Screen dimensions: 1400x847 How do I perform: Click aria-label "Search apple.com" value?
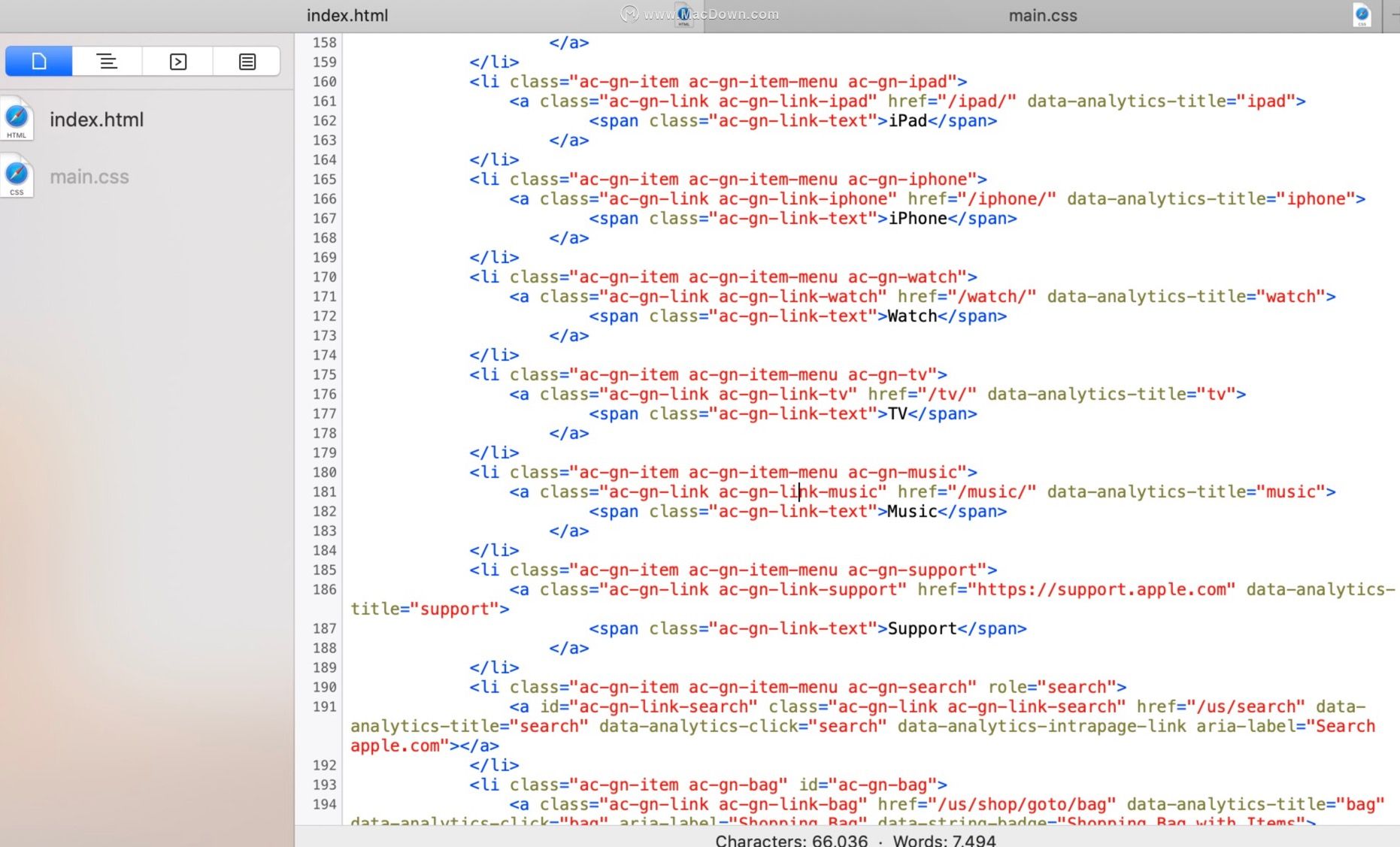click(863, 737)
